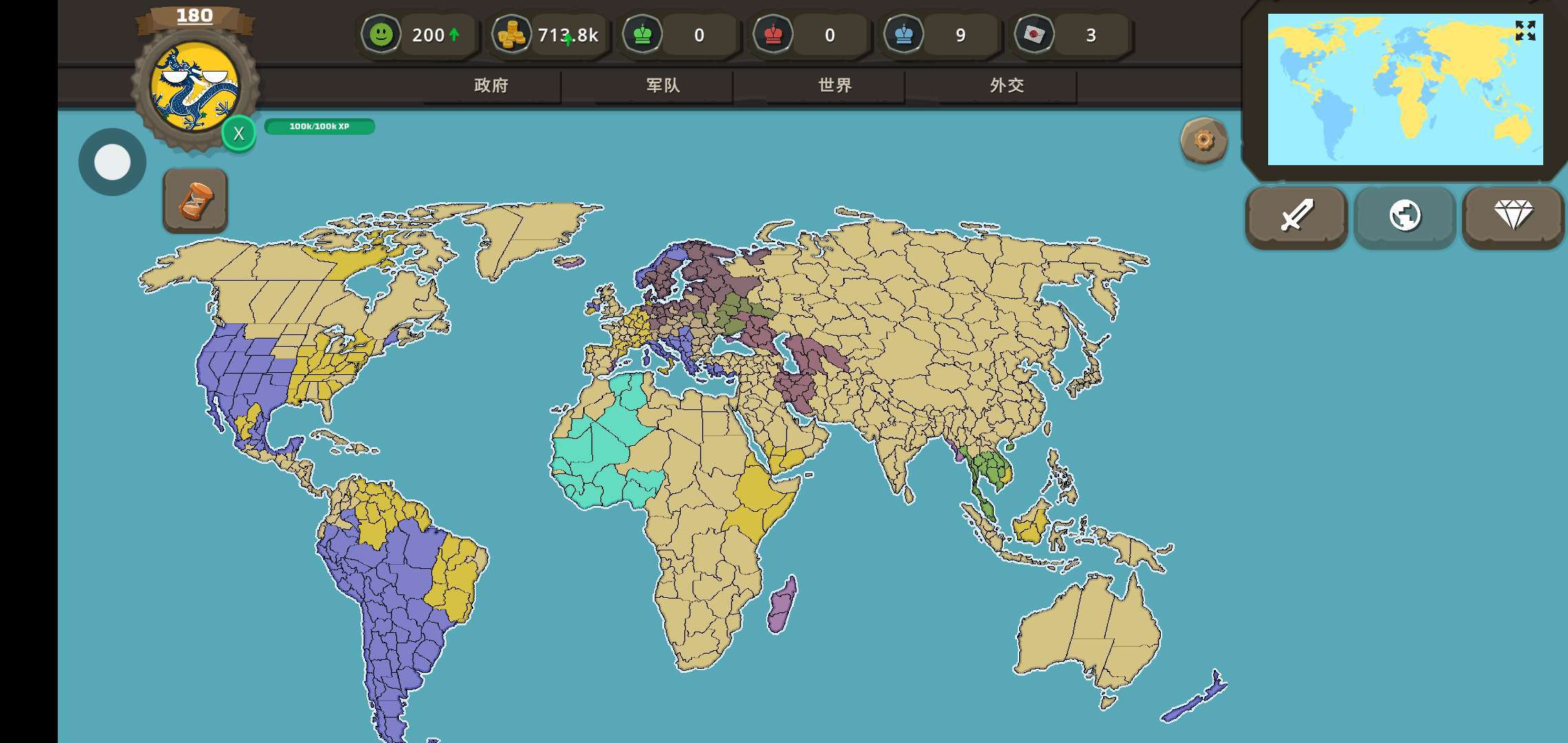This screenshot has height=743, width=1568.
Task: Click the green smiley happiness indicator
Action: point(381,34)
